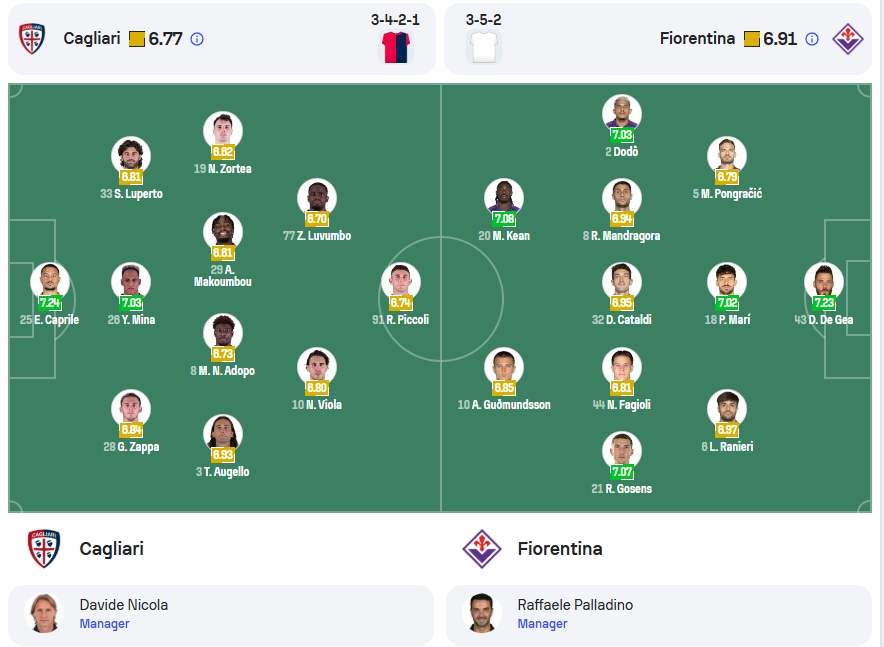Click Dodô's 7.03 rating badge
The width and height of the screenshot is (884, 647).
pyautogui.click(x=622, y=135)
